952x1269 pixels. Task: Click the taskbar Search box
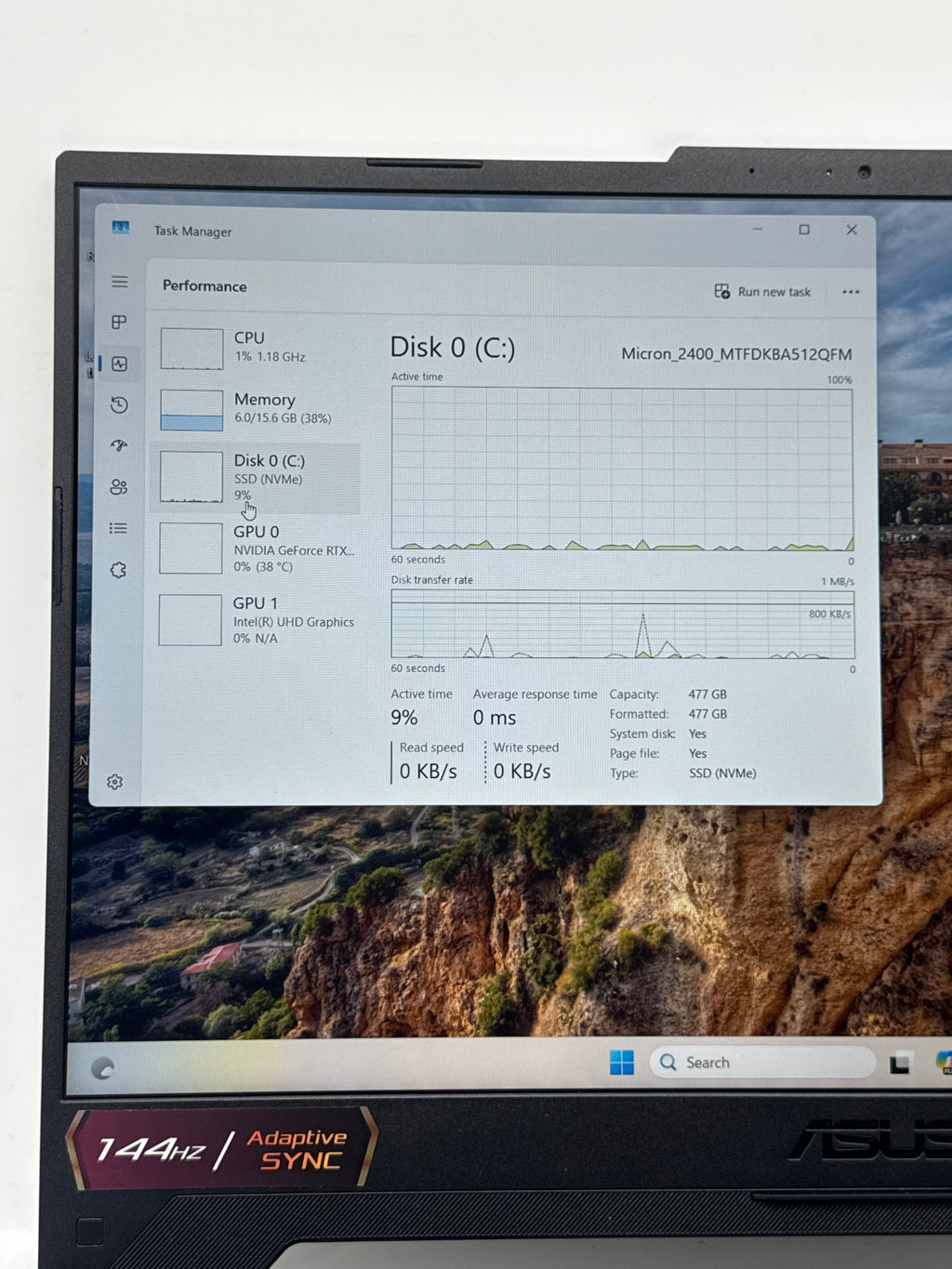tap(762, 1062)
